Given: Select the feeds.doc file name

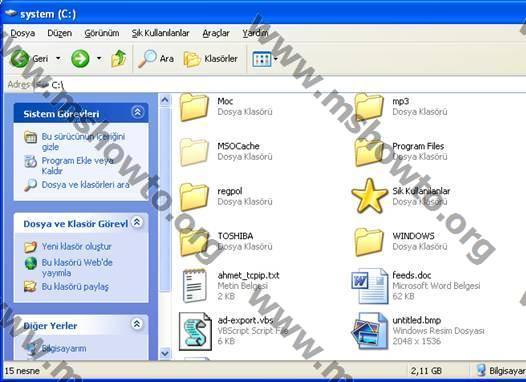Looking at the screenshot, I should (x=412, y=275).
